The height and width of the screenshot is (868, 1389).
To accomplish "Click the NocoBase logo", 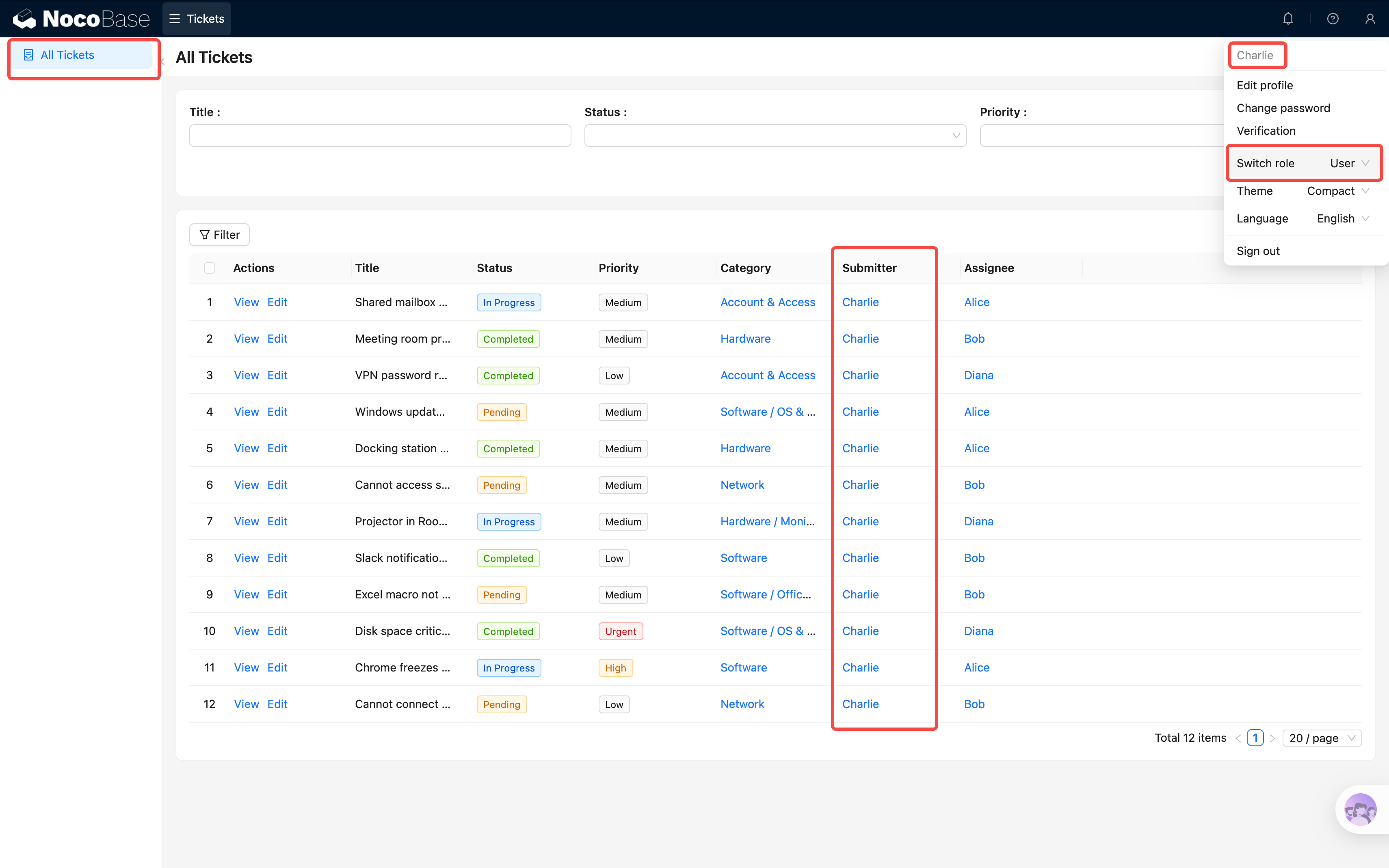I will tap(81, 19).
